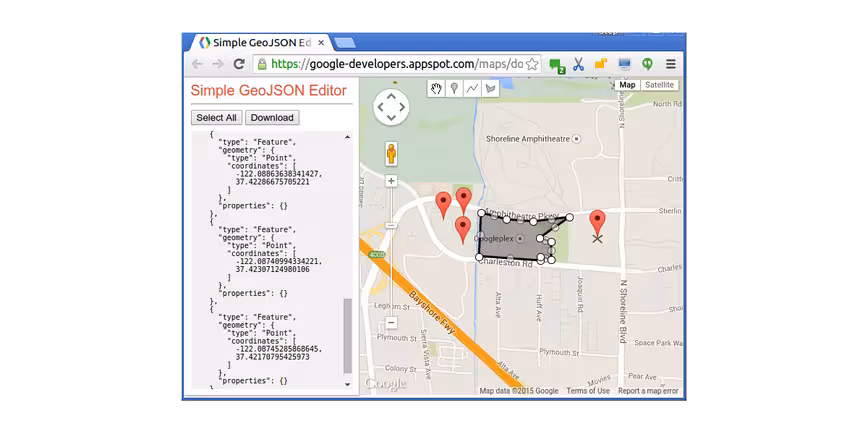
Task: Click the Select All button
Action: coord(216,117)
